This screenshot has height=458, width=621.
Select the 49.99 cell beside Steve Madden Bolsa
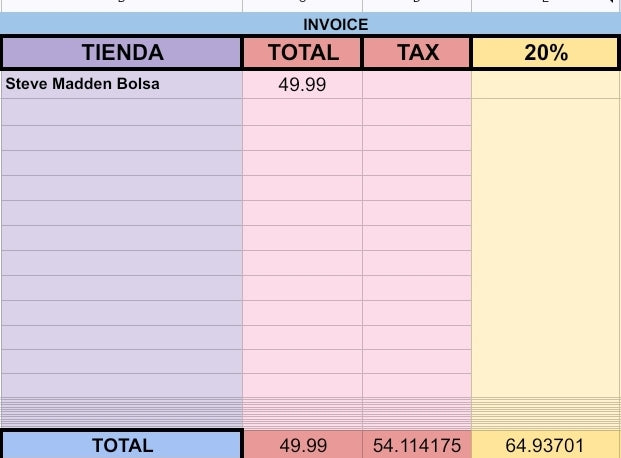[302, 85]
